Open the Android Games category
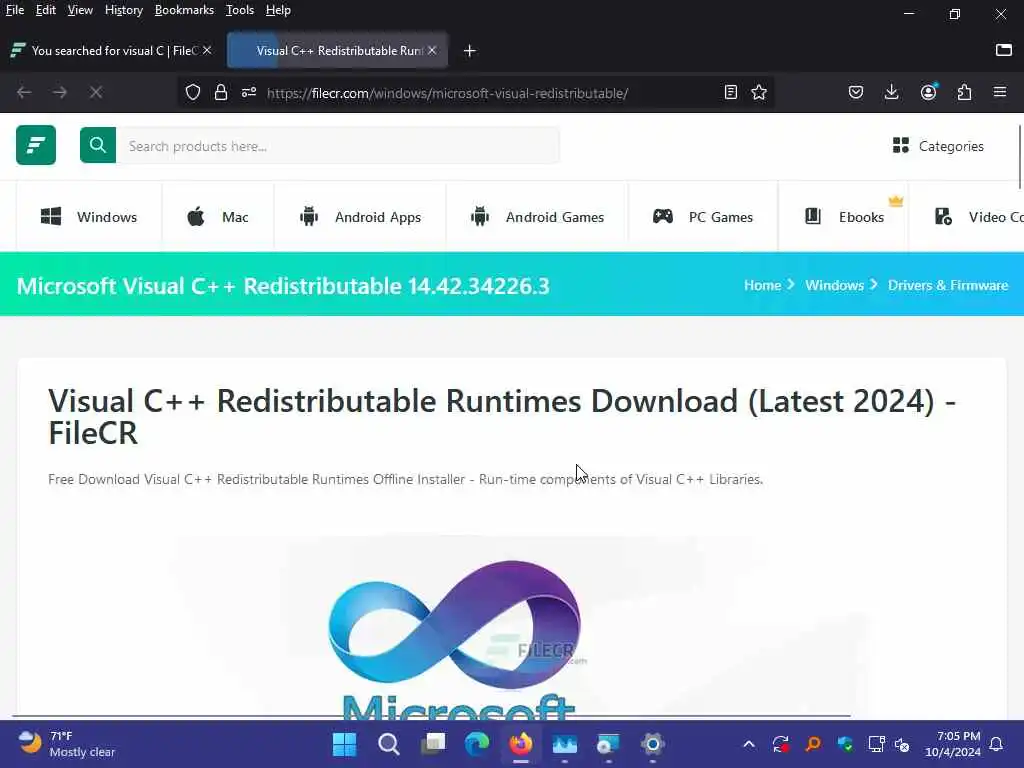 (537, 217)
